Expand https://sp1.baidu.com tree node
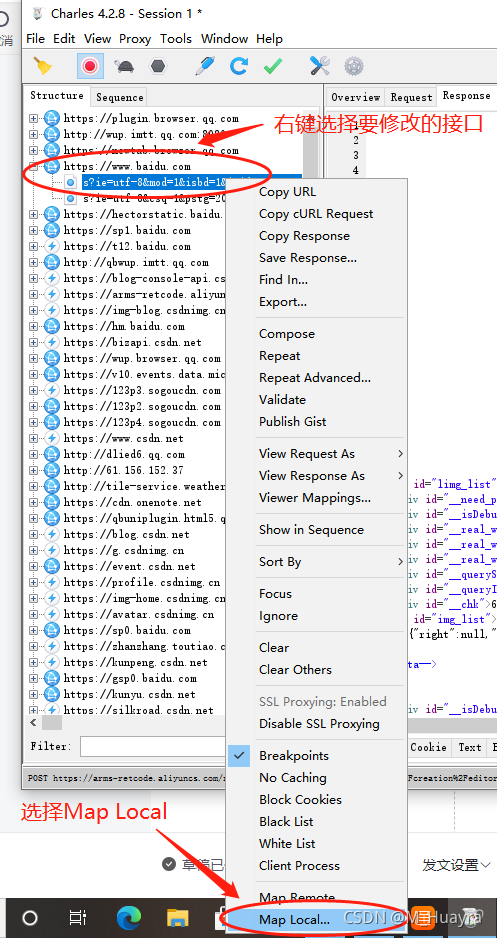 pyautogui.click(x=33, y=230)
